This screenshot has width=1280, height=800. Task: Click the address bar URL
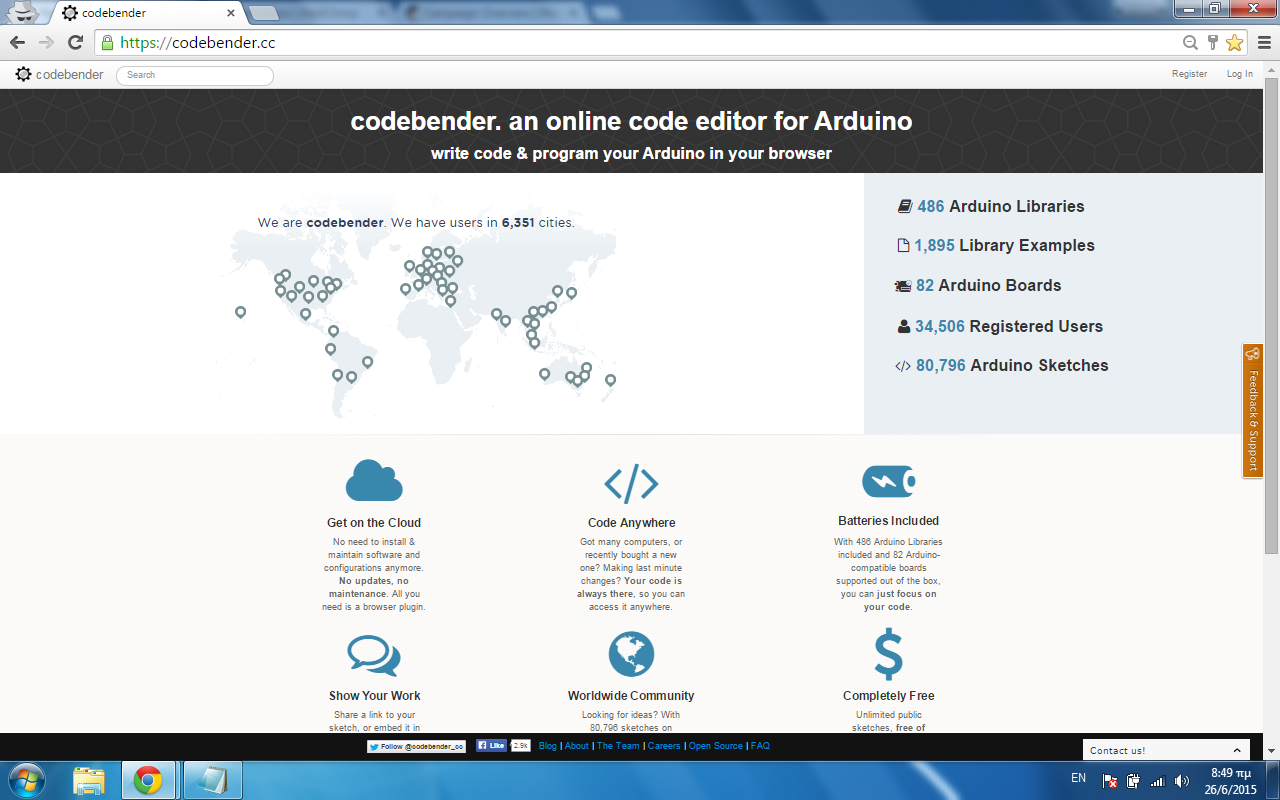pyautogui.click(x=197, y=43)
